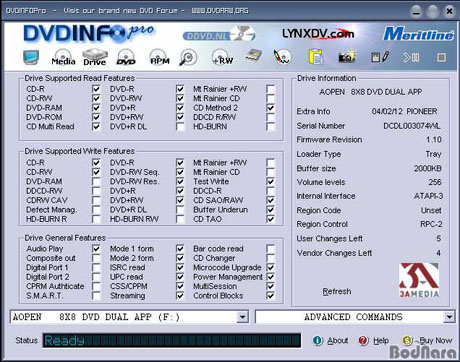Click the red Help question icon
Image resolution: width=460 pixels, height=362 pixels.
363,340
